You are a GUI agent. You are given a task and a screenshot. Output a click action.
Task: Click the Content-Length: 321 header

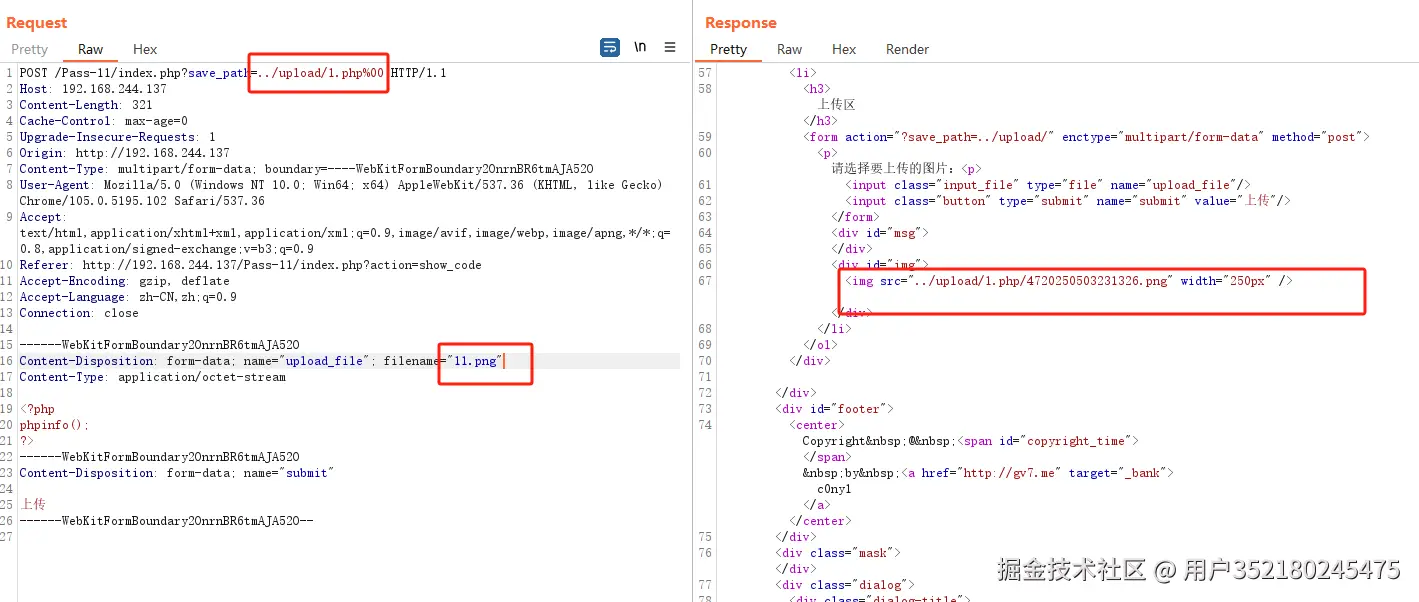click(86, 105)
